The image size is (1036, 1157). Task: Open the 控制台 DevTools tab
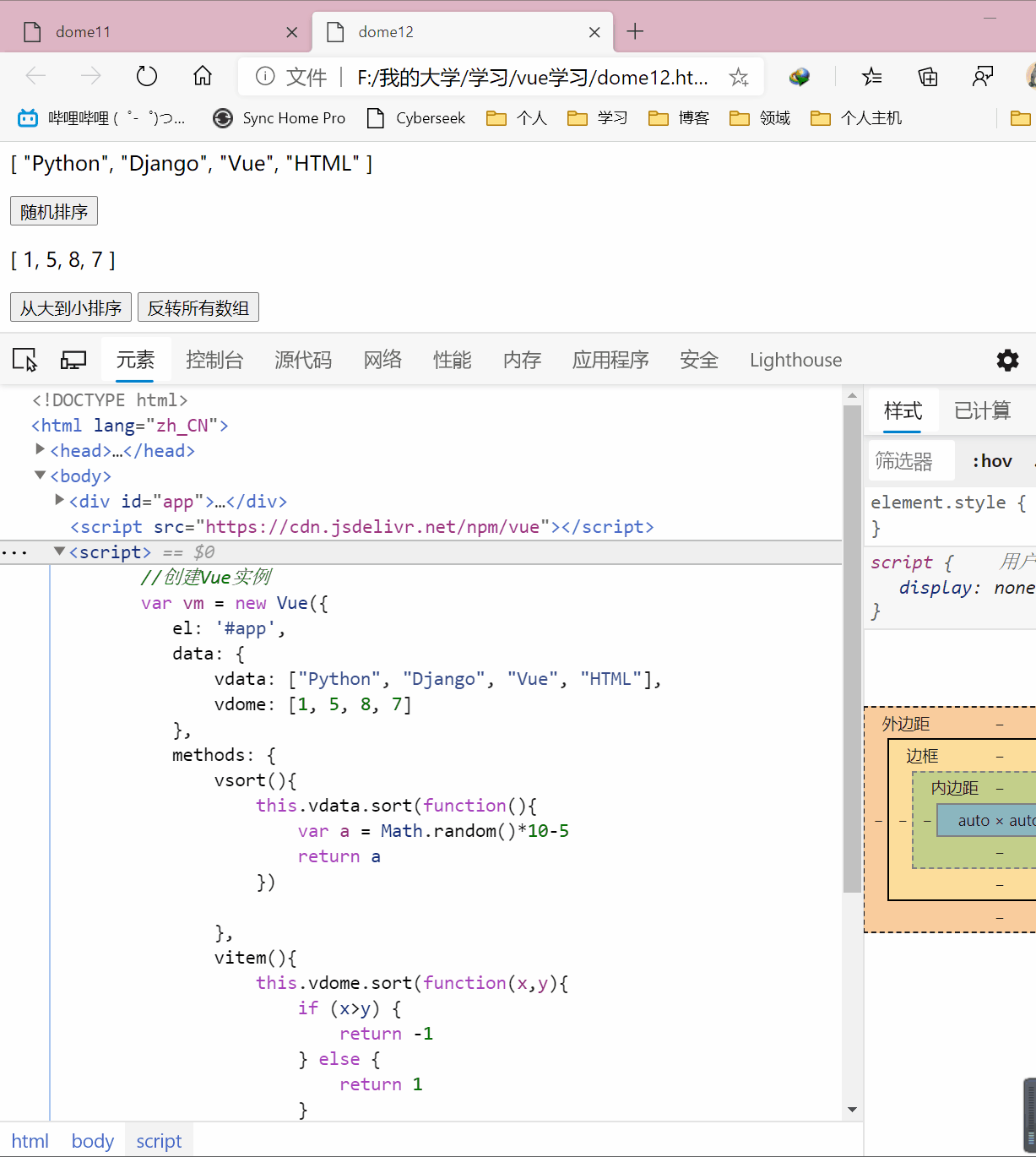[x=214, y=360]
